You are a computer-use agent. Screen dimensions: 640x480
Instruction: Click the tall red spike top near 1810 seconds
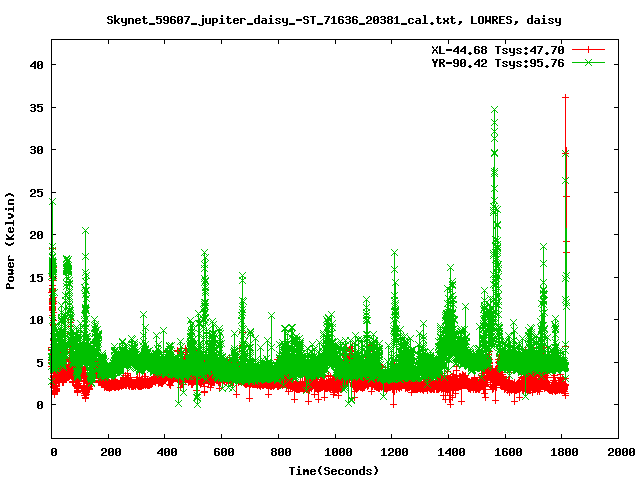[x=565, y=97]
